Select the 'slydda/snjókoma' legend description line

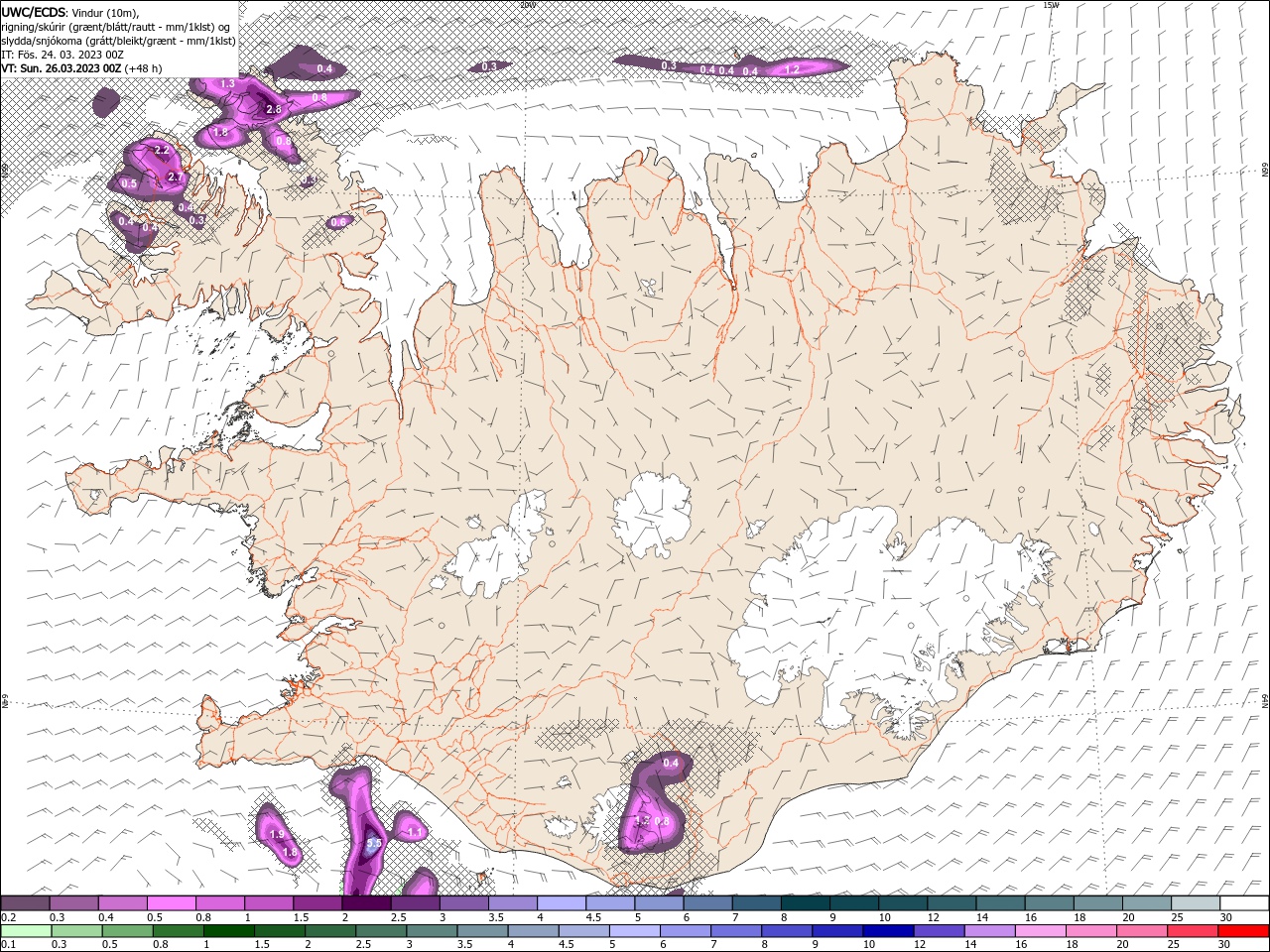[x=118, y=41]
